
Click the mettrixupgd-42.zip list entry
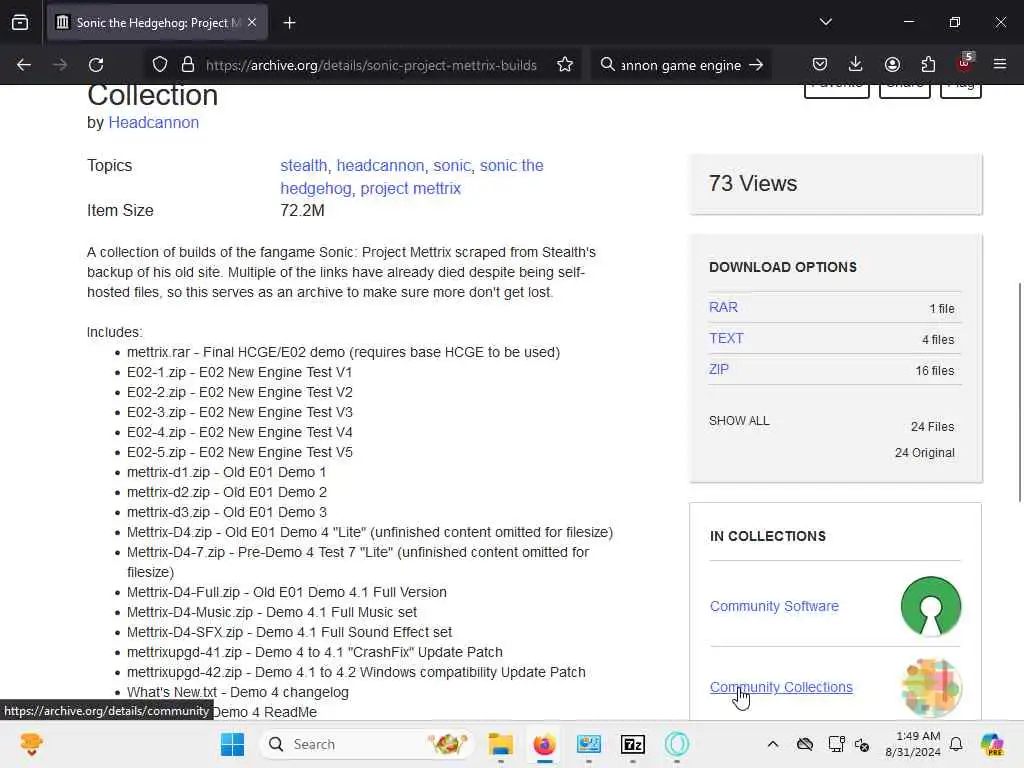(356, 672)
